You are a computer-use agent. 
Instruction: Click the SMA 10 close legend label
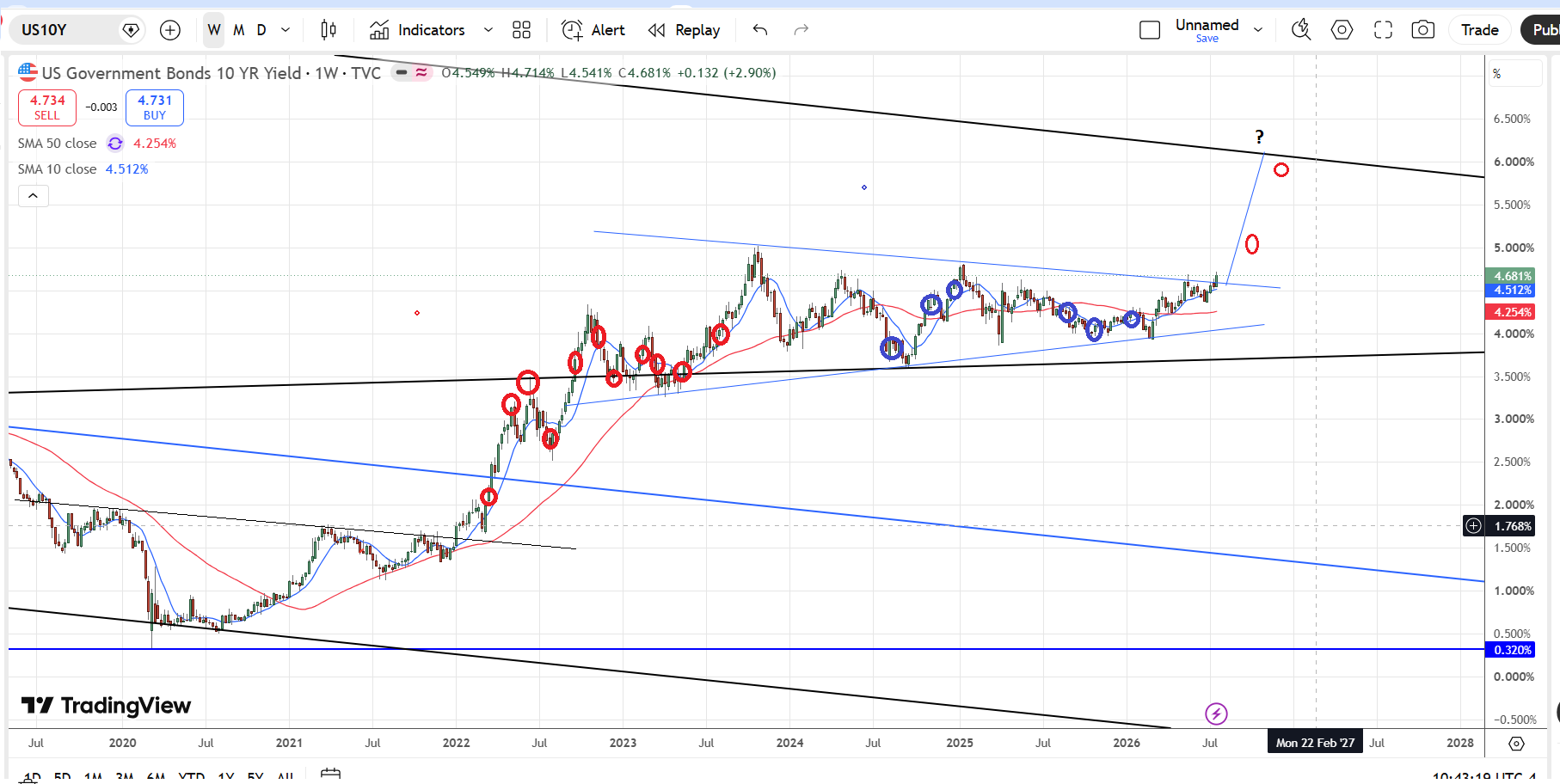[x=58, y=169]
